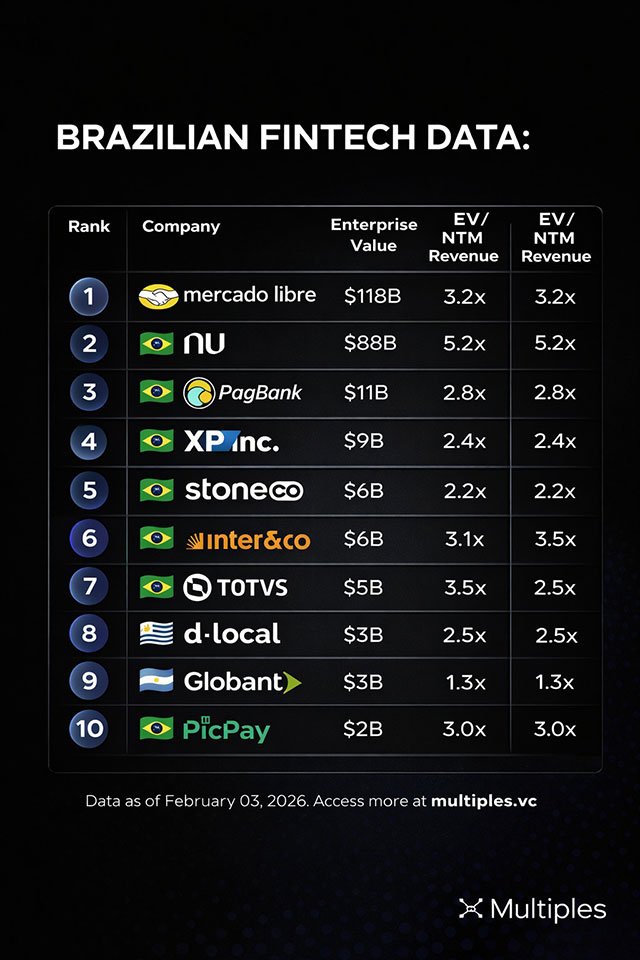Click the Inter&Co orange logo
Screen dimensions: 640x960
(x=247, y=540)
